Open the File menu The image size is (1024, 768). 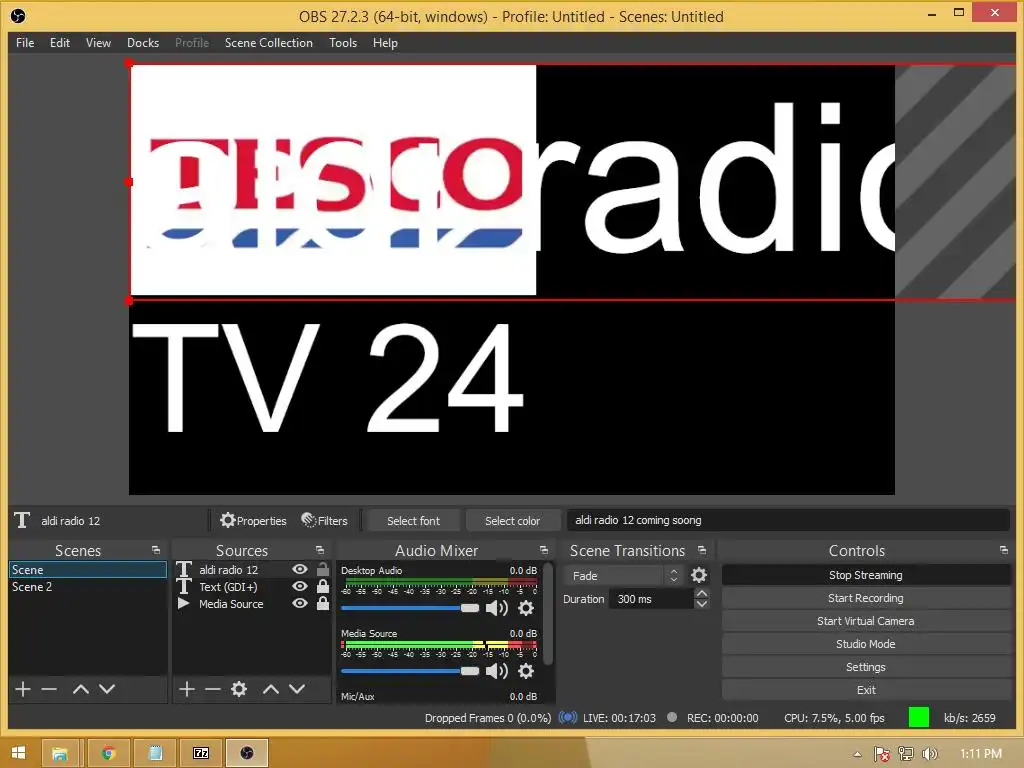[25, 42]
